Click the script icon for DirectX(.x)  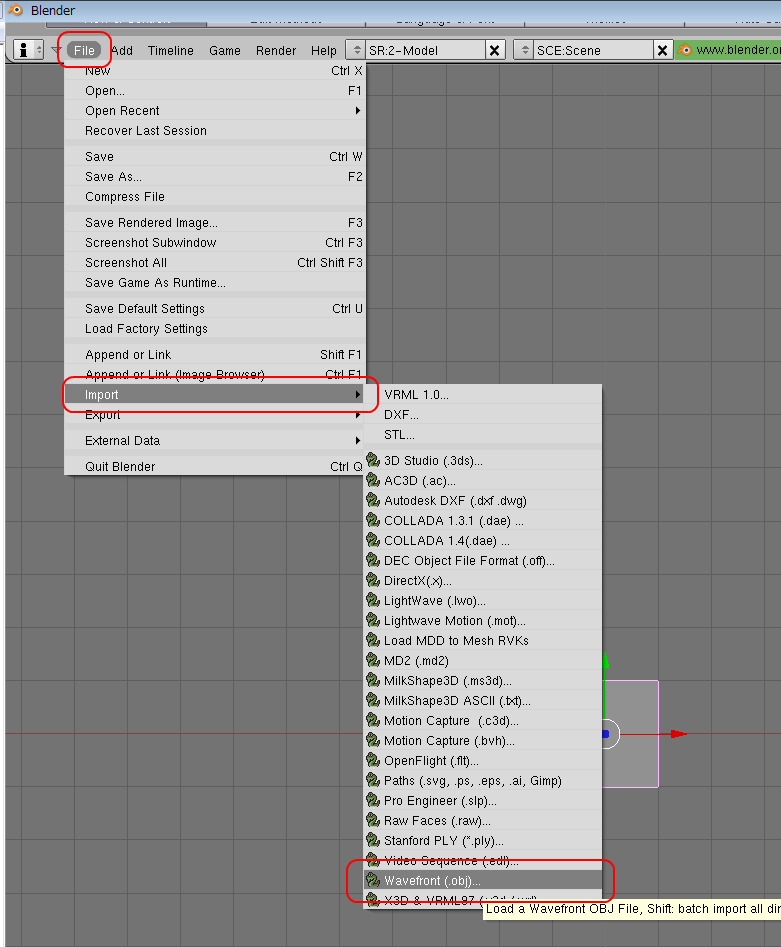(373, 580)
